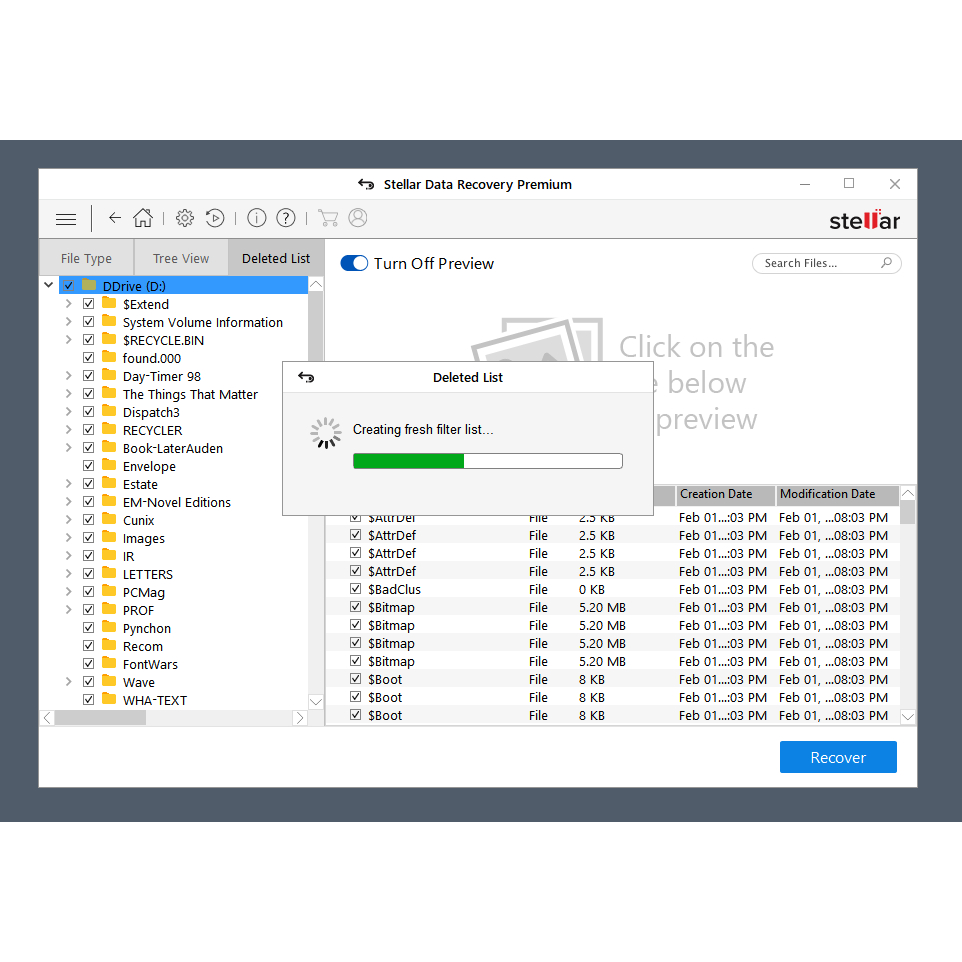Click the resume recovery icon
The height and width of the screenshot is (962, 962).
(215, 218)
